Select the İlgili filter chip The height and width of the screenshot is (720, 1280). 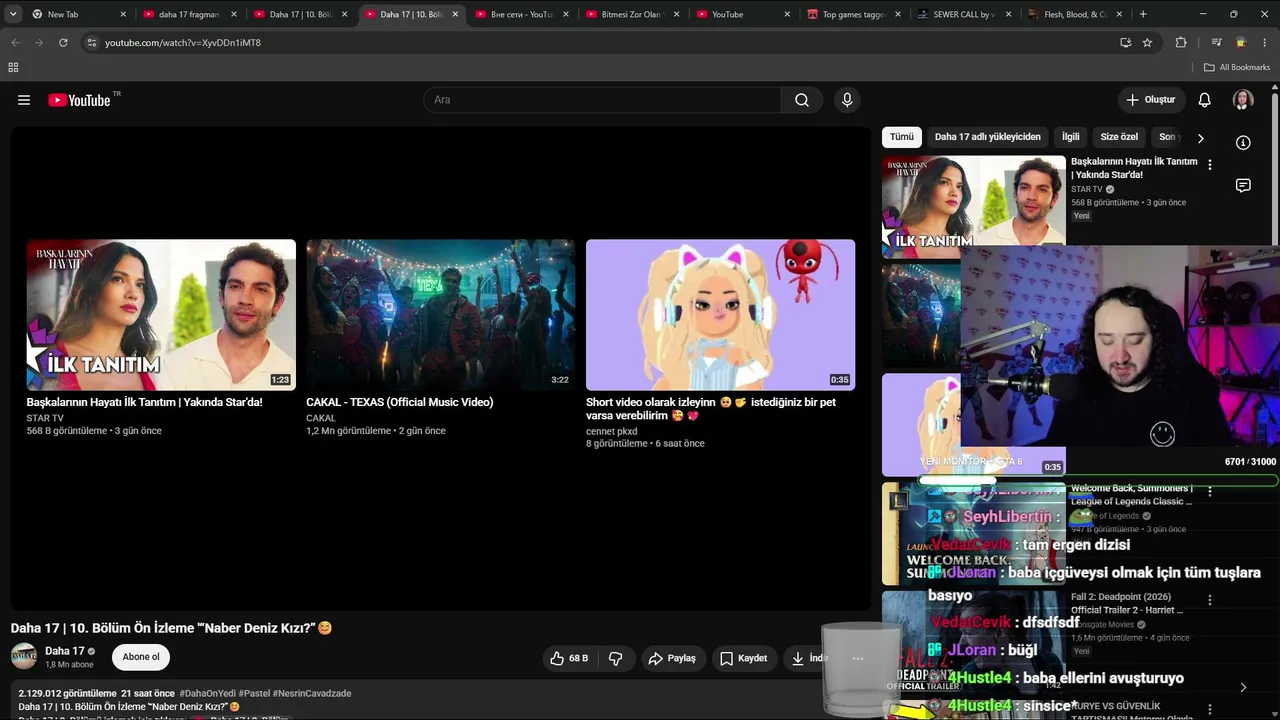pyautogui.click(x=1071, y=137)
